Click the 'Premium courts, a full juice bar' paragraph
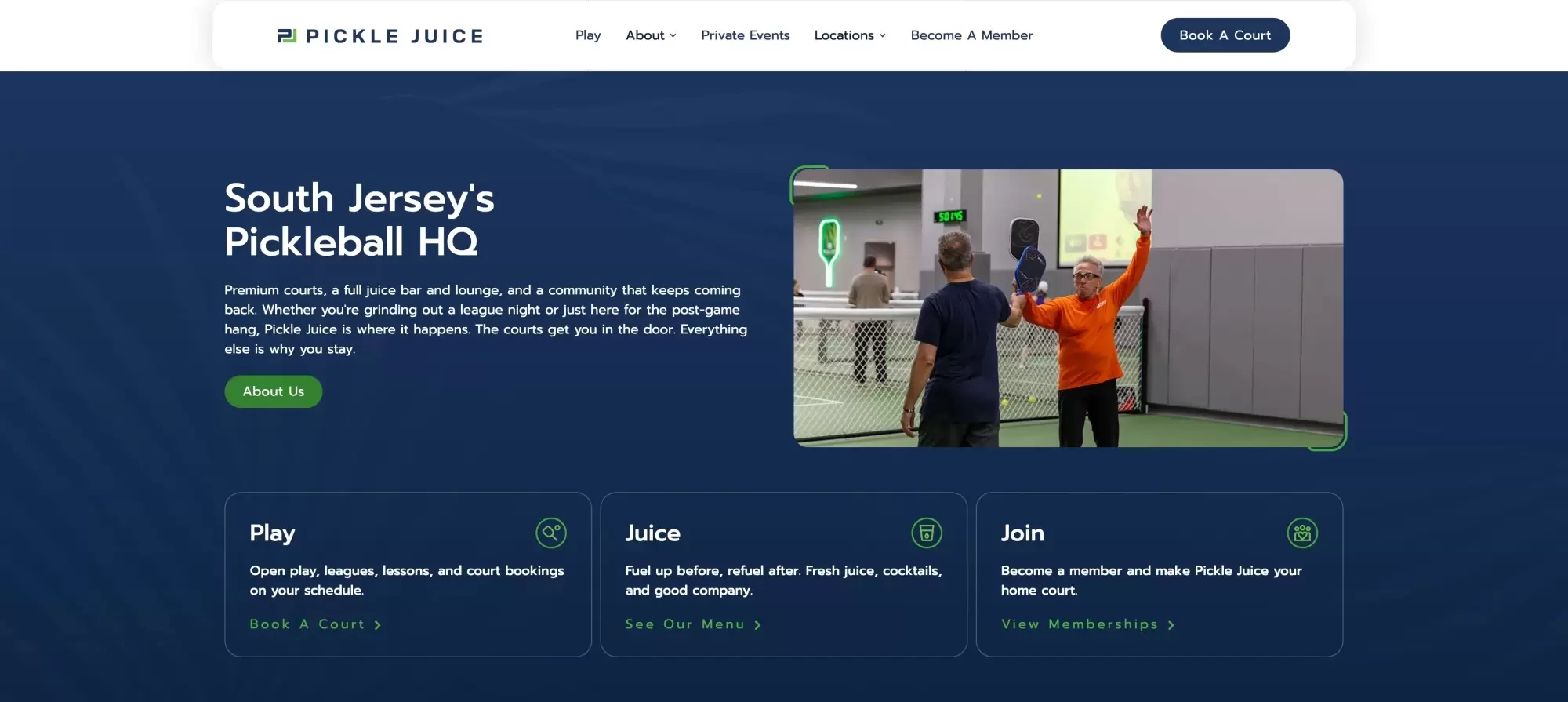1568x702 pixels. (x=486, y=319)
